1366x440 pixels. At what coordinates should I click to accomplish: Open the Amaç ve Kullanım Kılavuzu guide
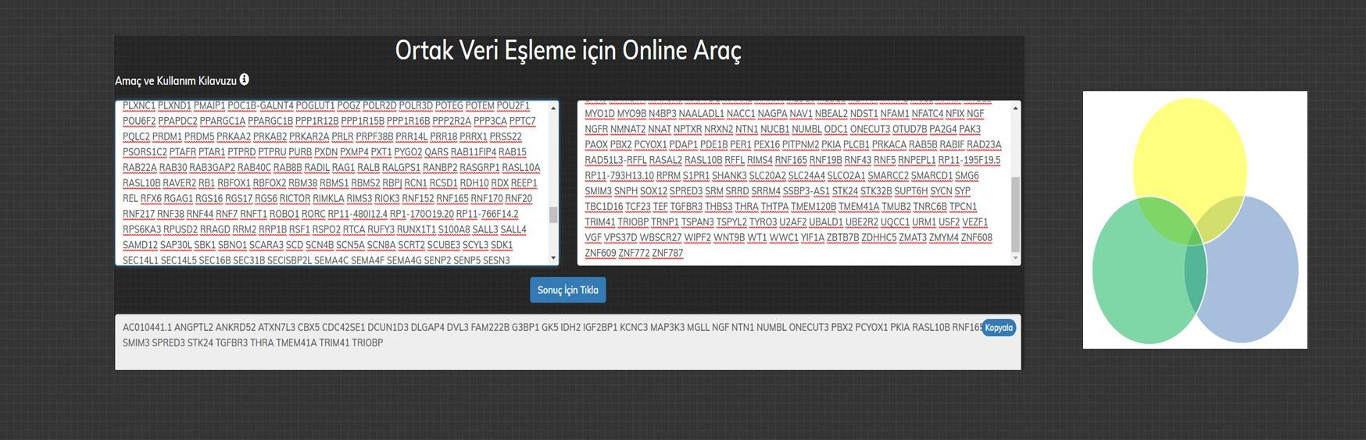point(175,80)
